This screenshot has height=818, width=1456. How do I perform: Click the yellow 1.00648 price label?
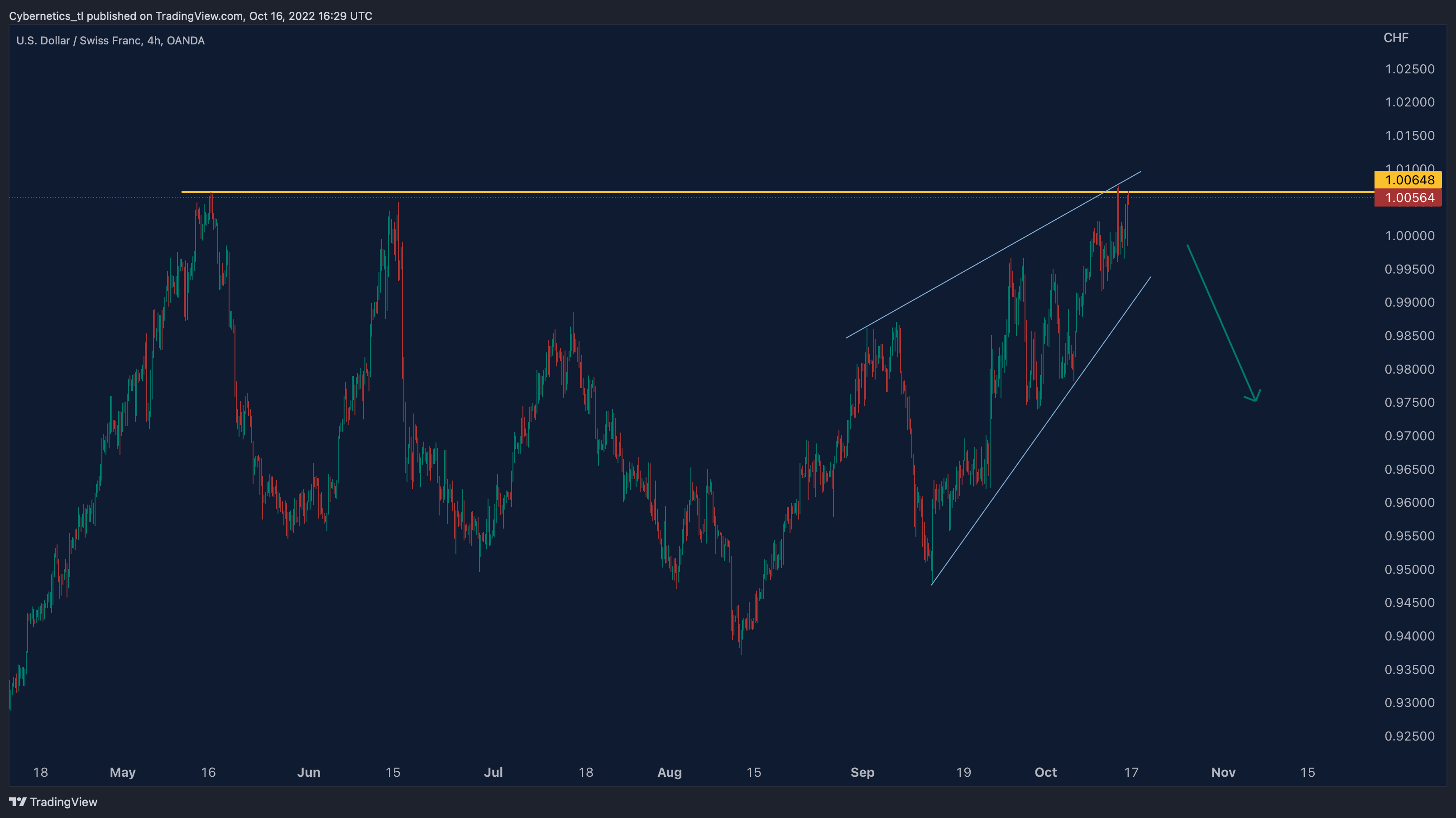pos(1408,180)
